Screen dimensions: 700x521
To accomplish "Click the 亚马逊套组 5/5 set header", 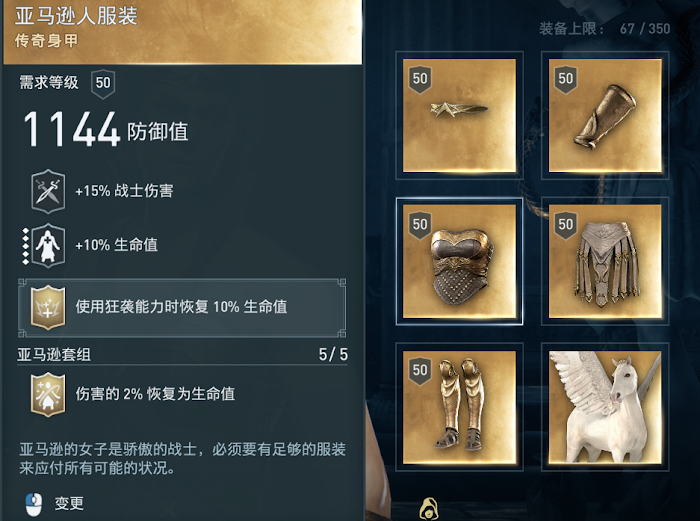I will point(182,355).
